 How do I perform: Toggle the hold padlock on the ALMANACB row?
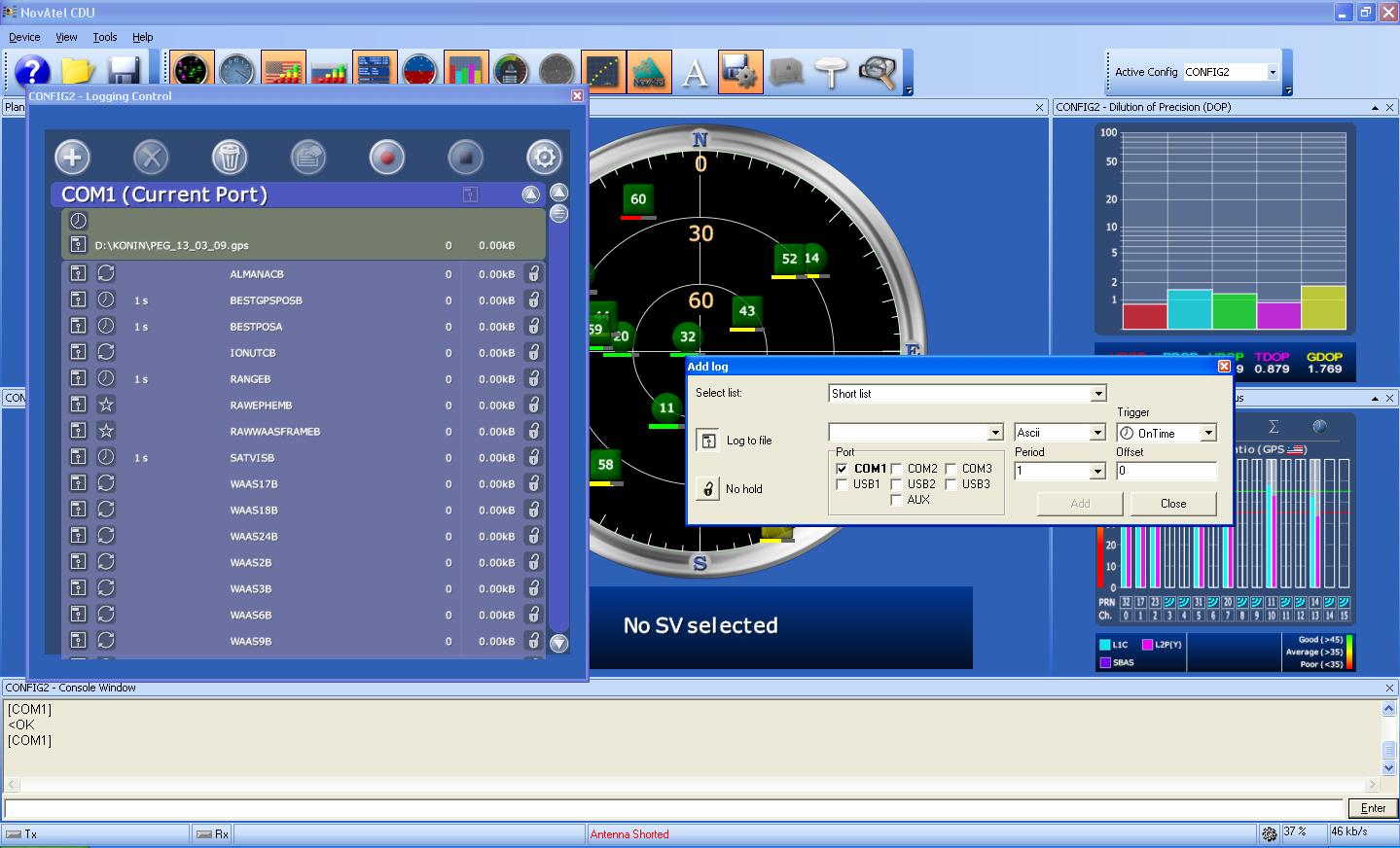[x=533, y=274]
